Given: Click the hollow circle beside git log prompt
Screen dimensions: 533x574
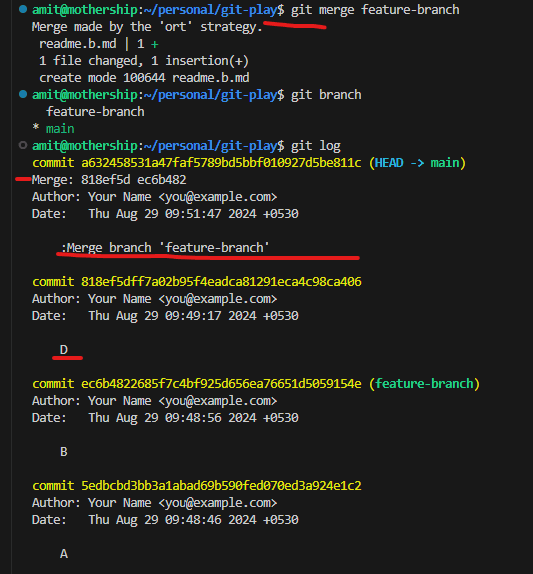Looking at the screenshot, I should [x=23, y=145].
